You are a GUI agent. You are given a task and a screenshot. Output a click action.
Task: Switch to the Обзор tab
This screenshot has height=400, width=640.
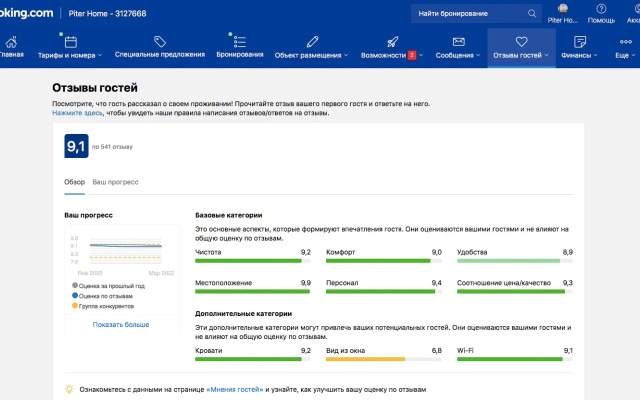74,182
